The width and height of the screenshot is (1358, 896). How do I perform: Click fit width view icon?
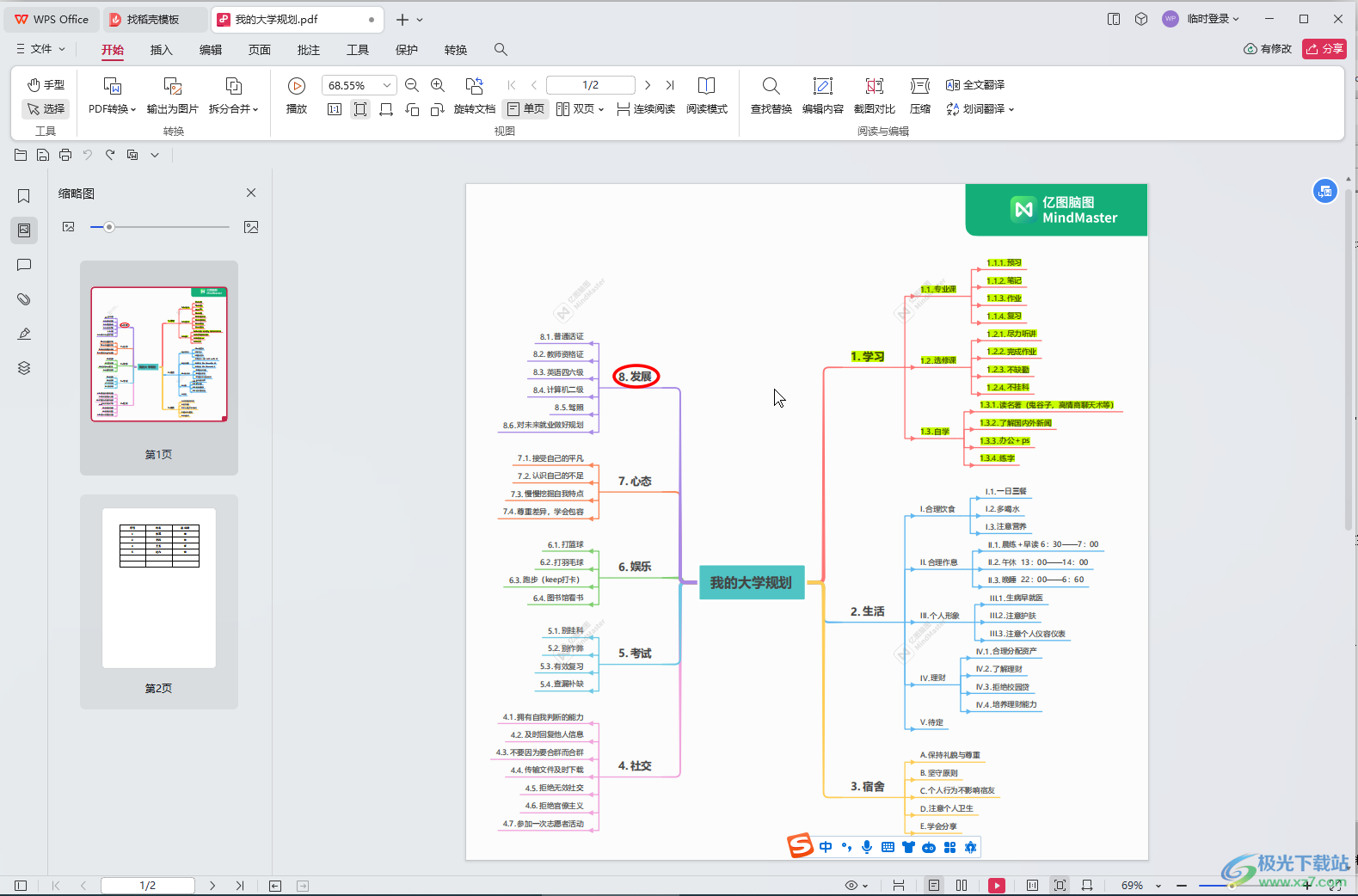[x=386, y=109]
